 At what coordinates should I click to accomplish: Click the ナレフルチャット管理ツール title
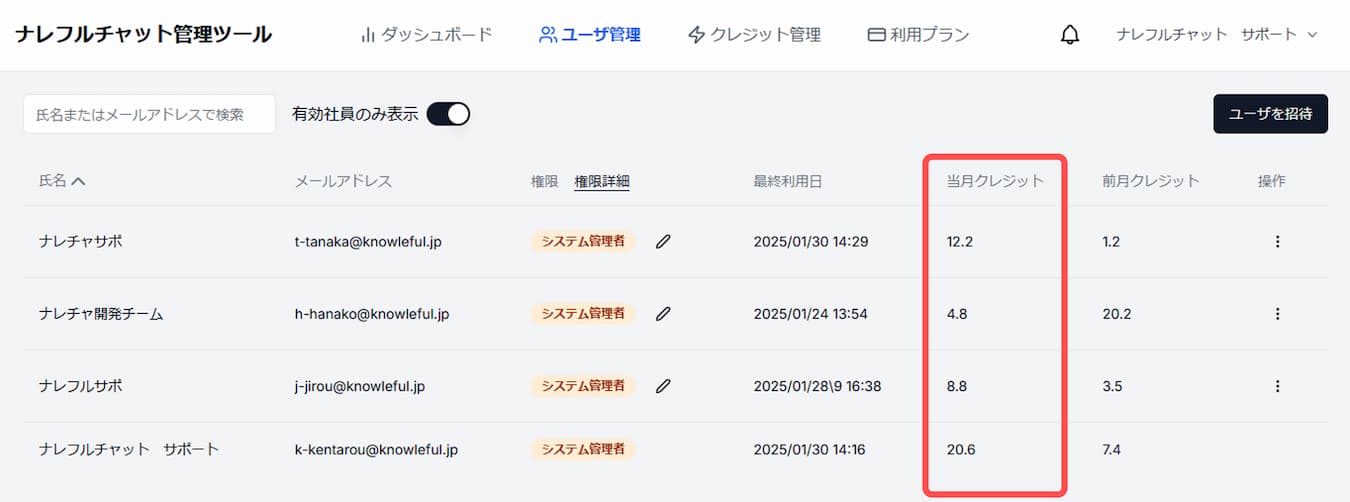(x=143, y=34)
